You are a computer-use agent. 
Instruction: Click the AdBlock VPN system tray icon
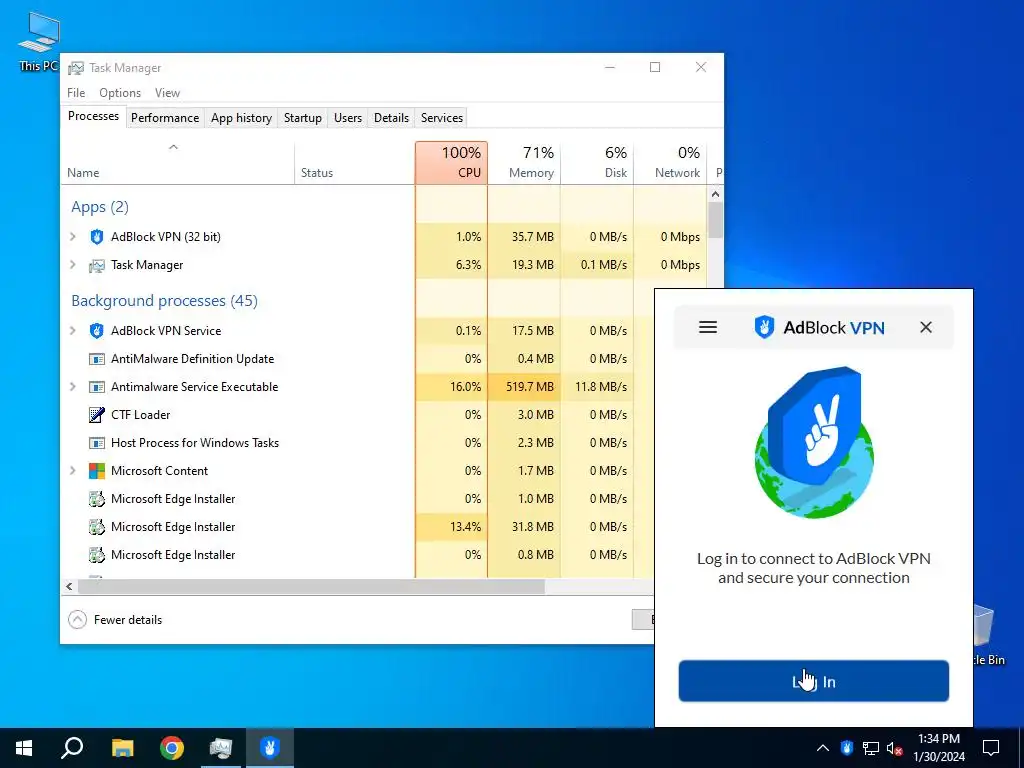pos(847,748)
